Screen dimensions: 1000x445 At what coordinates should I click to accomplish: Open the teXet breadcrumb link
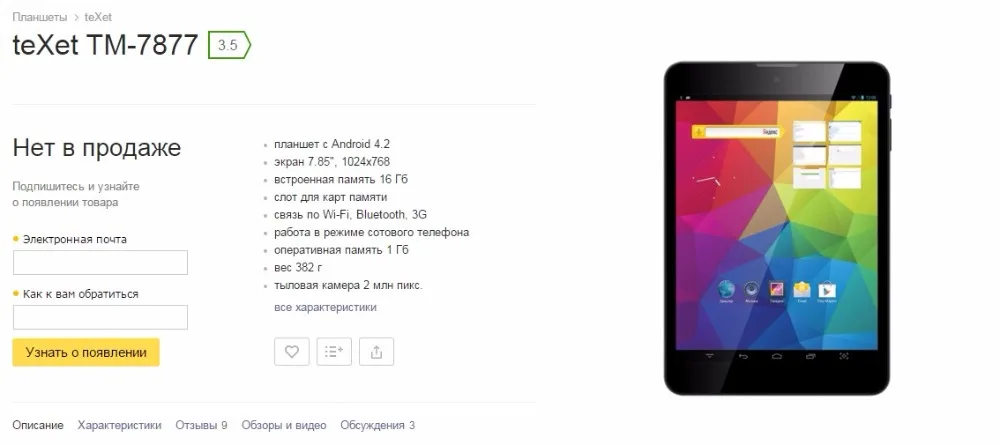point(98,17)
